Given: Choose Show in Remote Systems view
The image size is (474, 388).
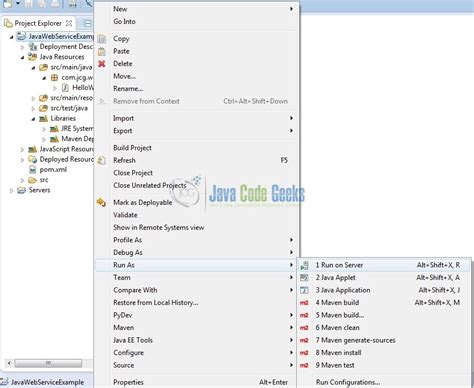Looking at the screenshot, I should click(x=197, y=228).
